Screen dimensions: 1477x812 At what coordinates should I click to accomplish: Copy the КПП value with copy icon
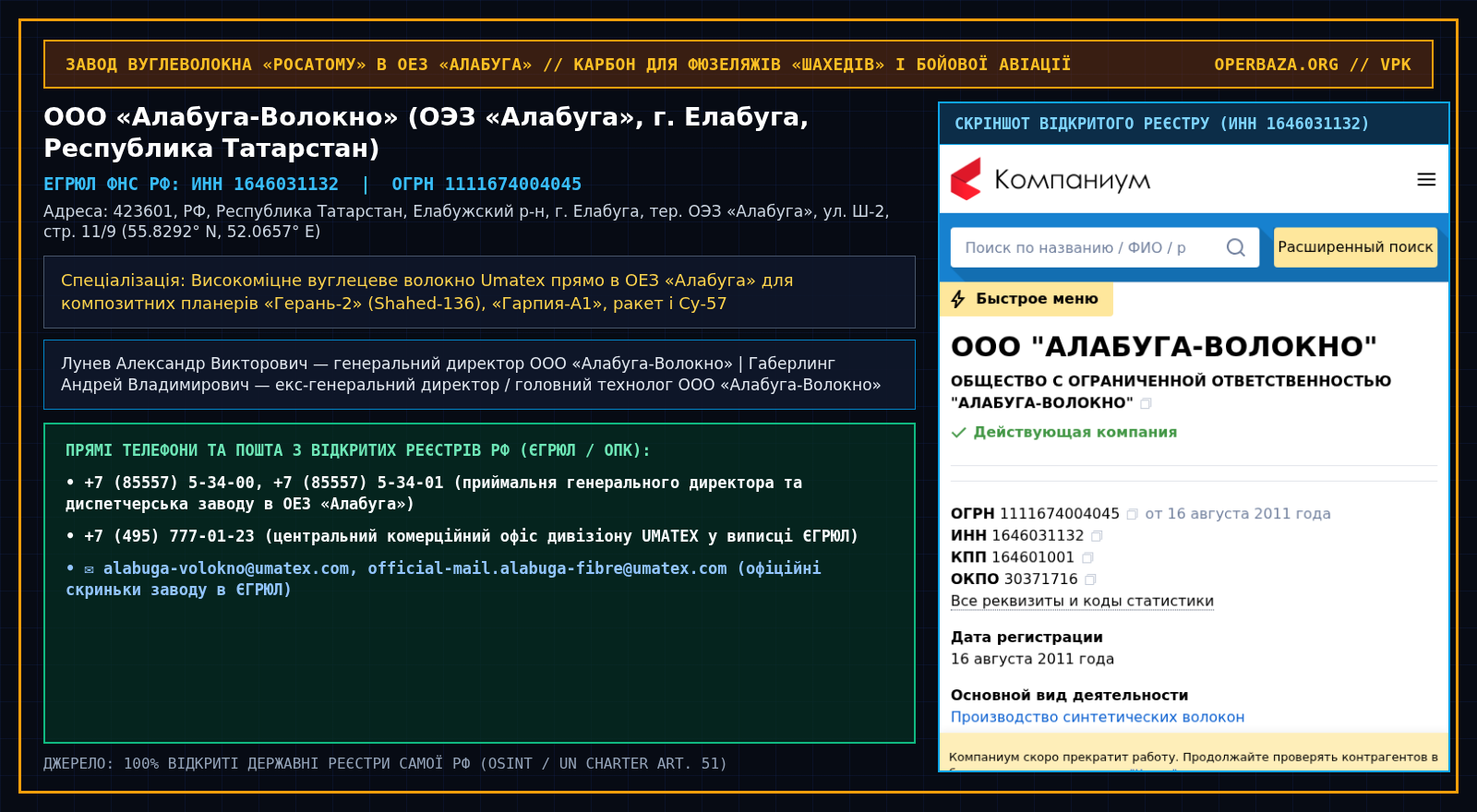coord(1087,558)
